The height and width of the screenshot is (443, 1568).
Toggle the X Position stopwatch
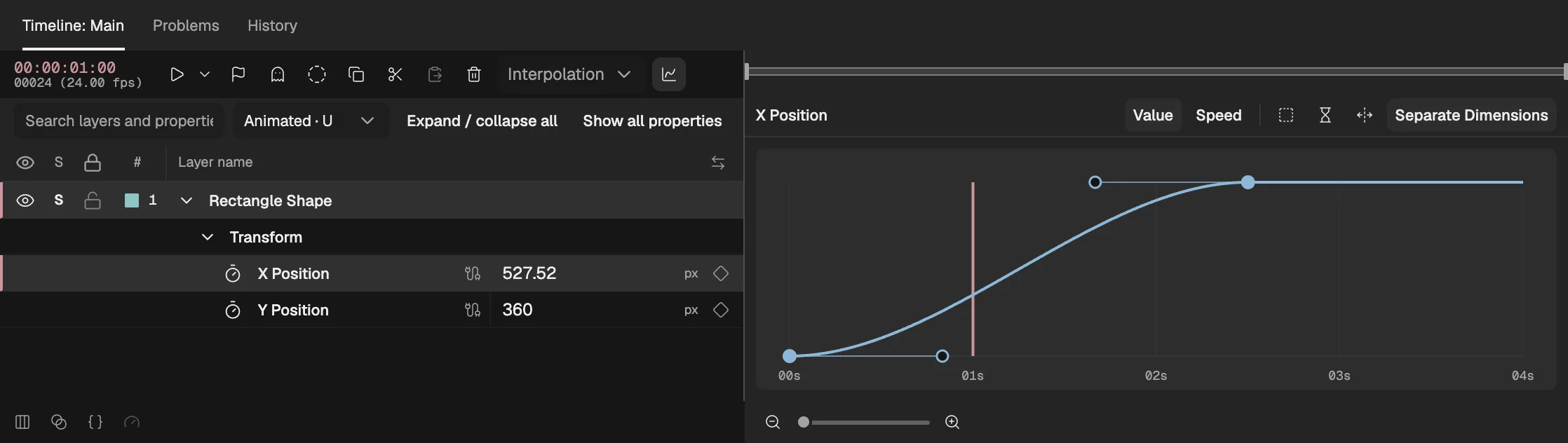pyautogui.click(x=233, y=273)
